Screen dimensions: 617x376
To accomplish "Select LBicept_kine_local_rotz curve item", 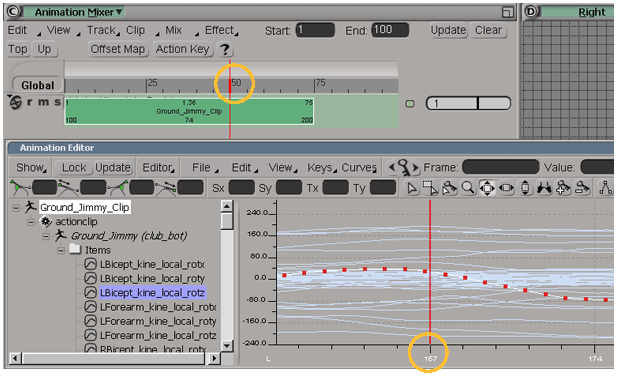I will [152, 293].
